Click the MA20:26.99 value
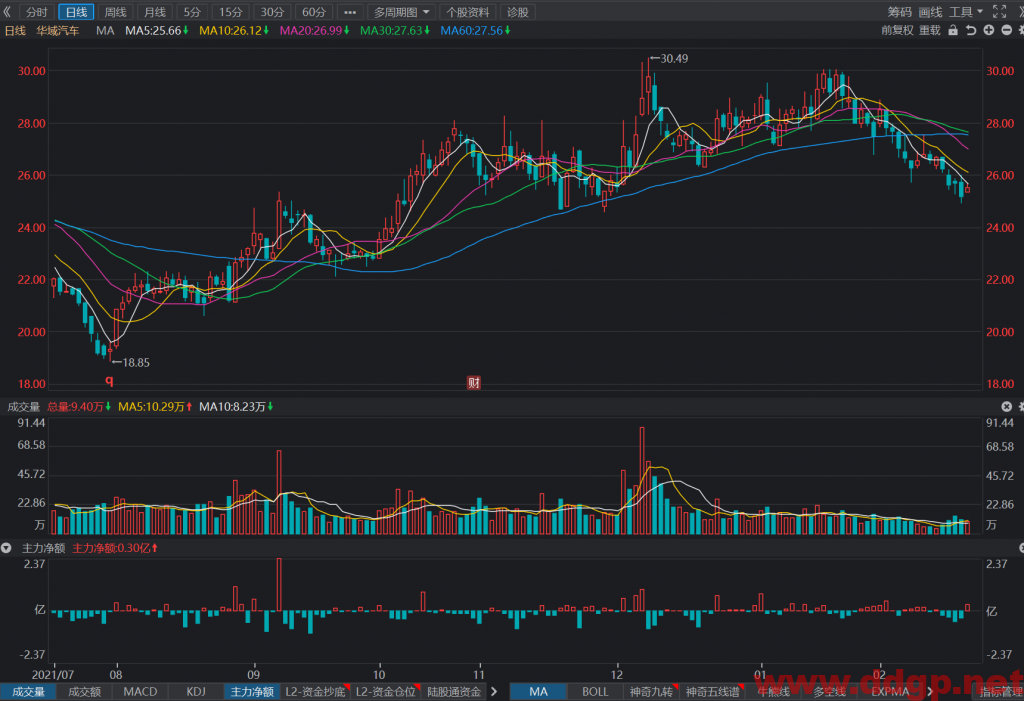This screenshot has height=701, width=1024. (315, 31)
